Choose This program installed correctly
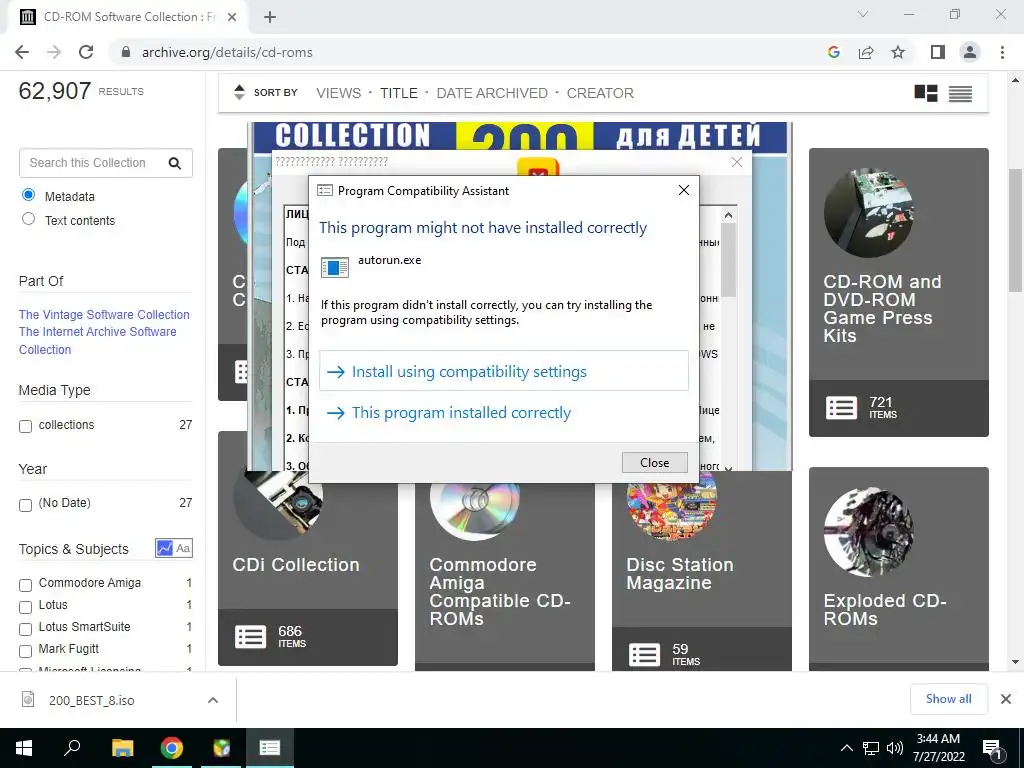 pyautogui.click(x=504, y=412)
